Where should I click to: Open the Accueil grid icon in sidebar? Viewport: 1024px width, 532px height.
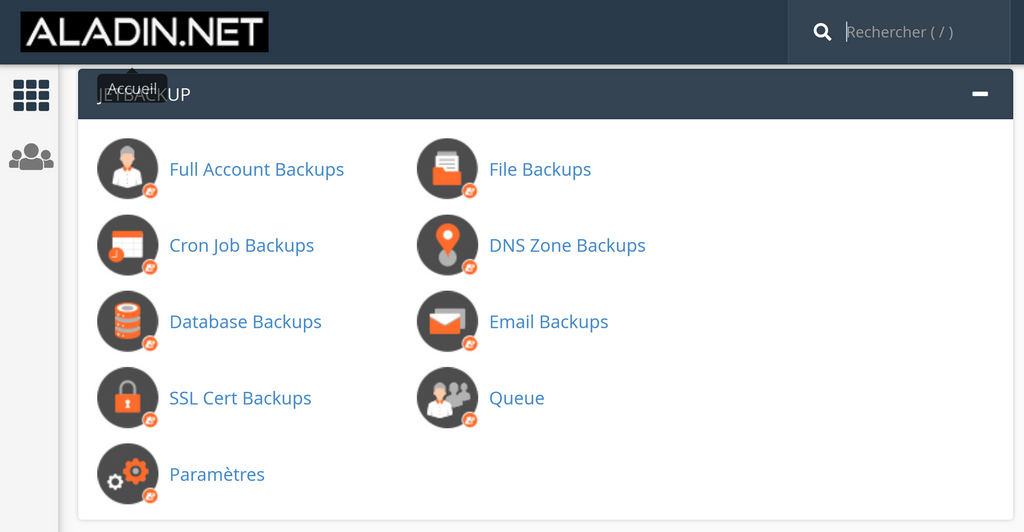31,96
